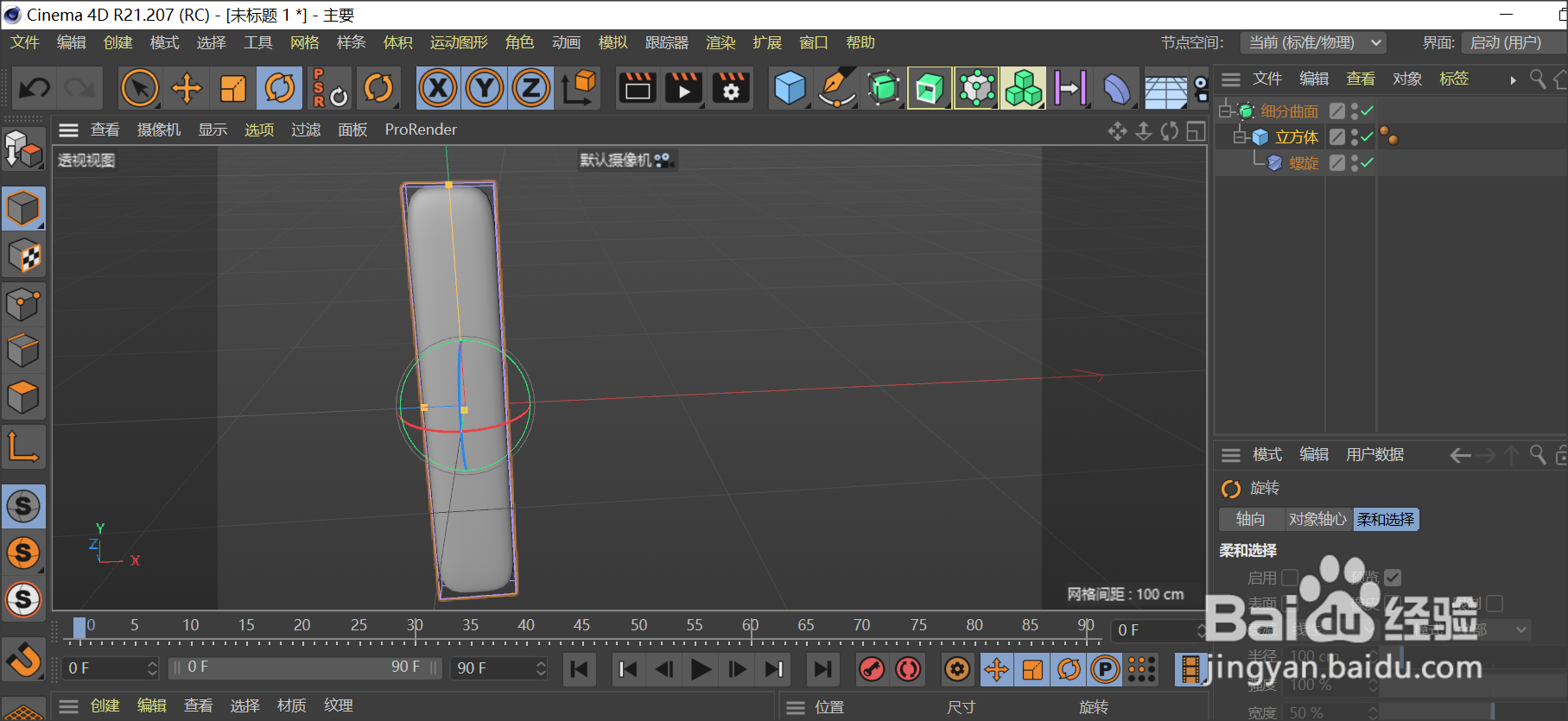The height and width of the screenshot is (721, 1568).
Task: Switch to Edges mode
Action: tap(23, 350)
